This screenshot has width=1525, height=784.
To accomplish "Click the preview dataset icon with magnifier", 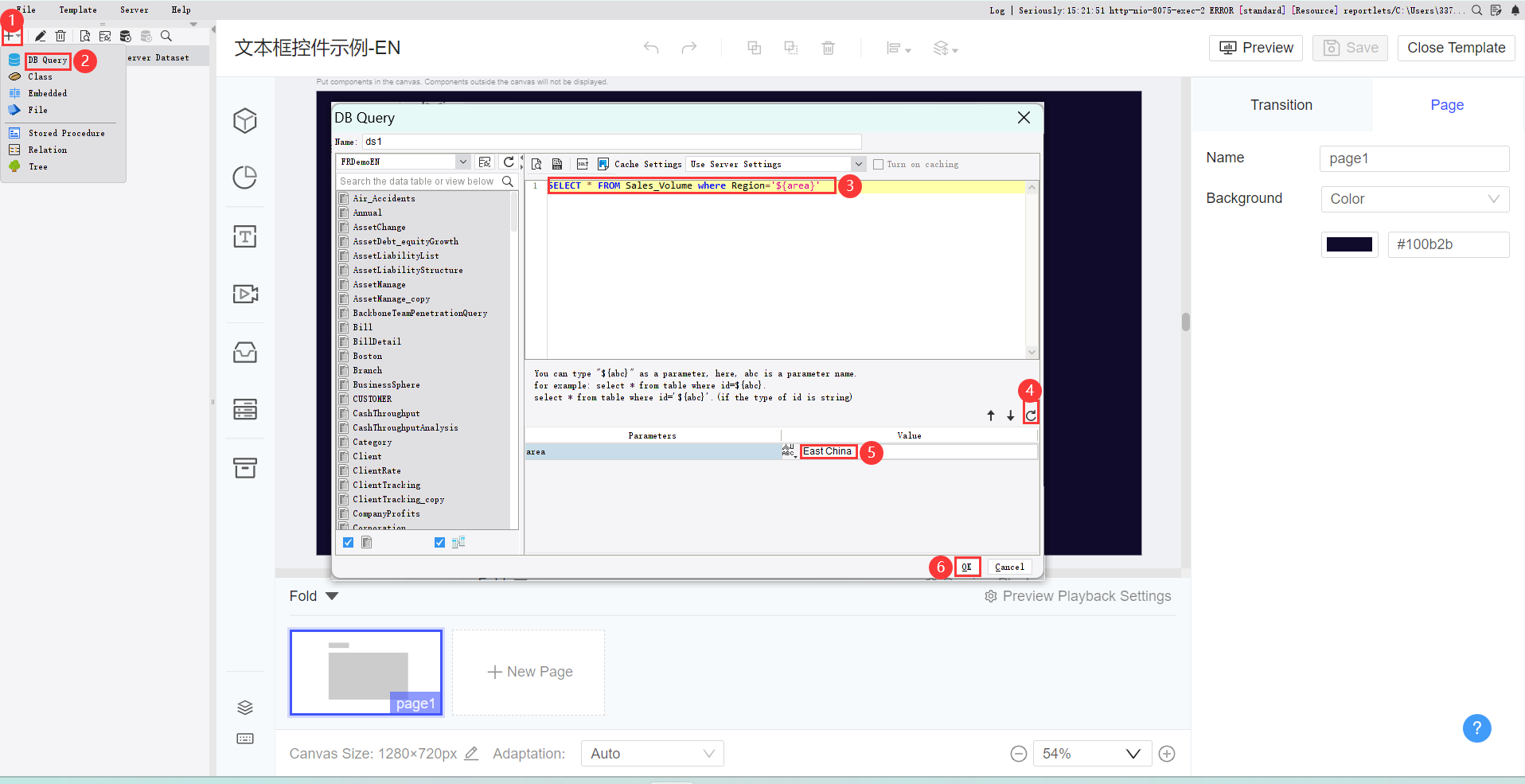I will [84, 35].
